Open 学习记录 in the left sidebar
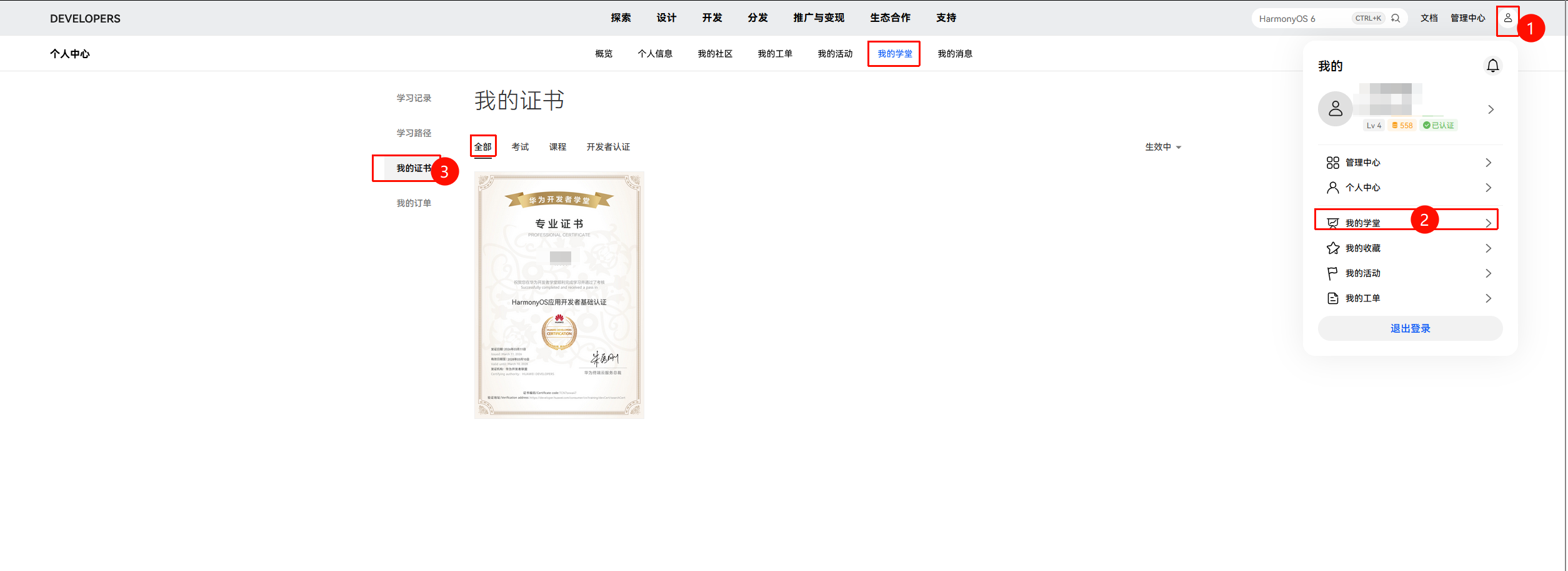The width and height of the screenshot is (1568, 571). (x=414, y=98)
